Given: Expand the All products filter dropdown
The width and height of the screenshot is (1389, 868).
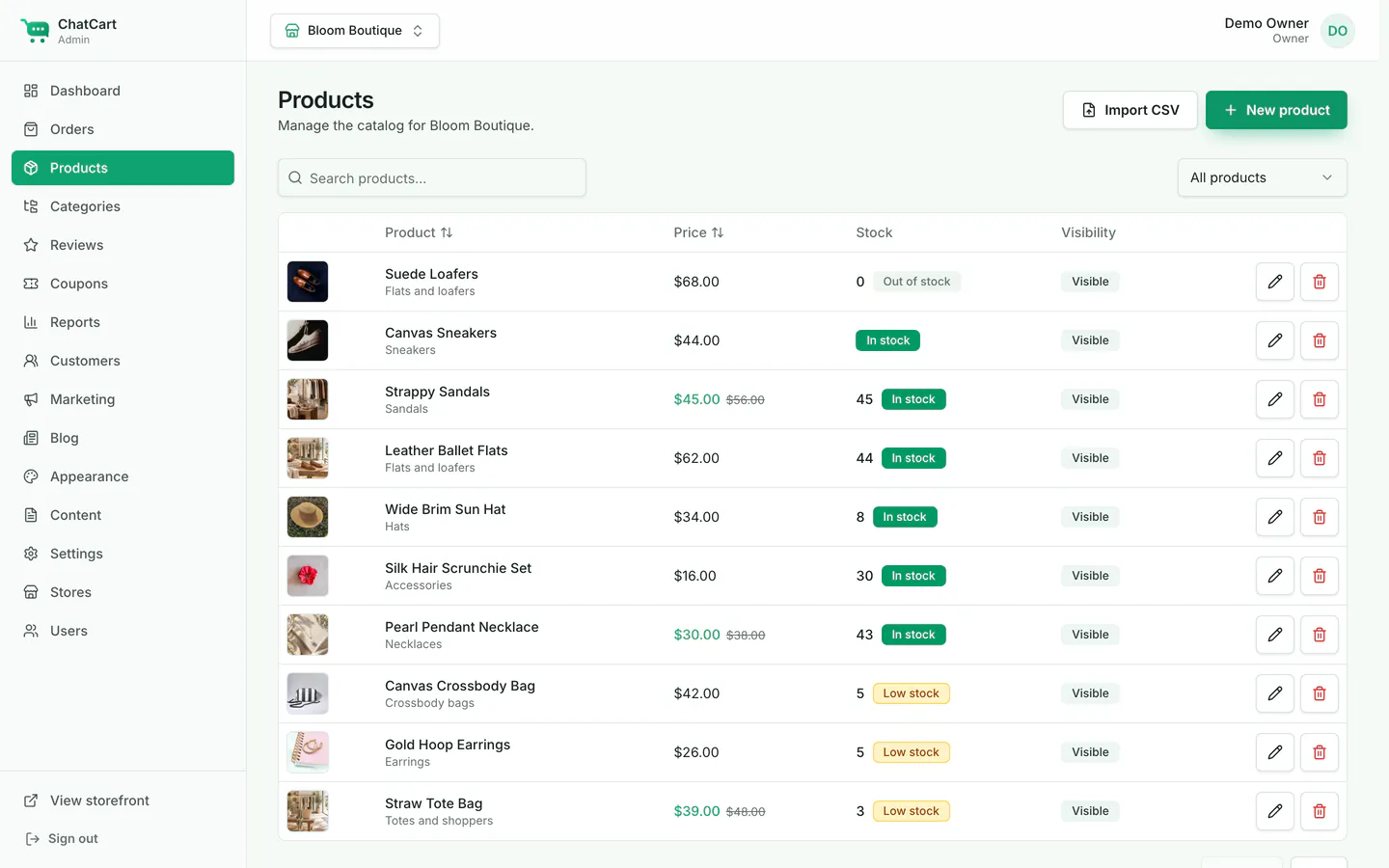Looking at the screenshot, I should [x=1262, y=177].
